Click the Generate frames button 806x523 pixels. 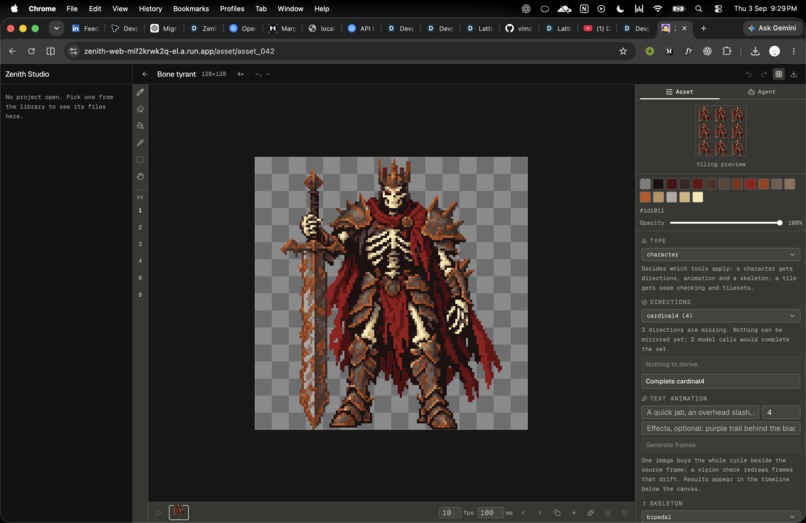pos(720,445)
